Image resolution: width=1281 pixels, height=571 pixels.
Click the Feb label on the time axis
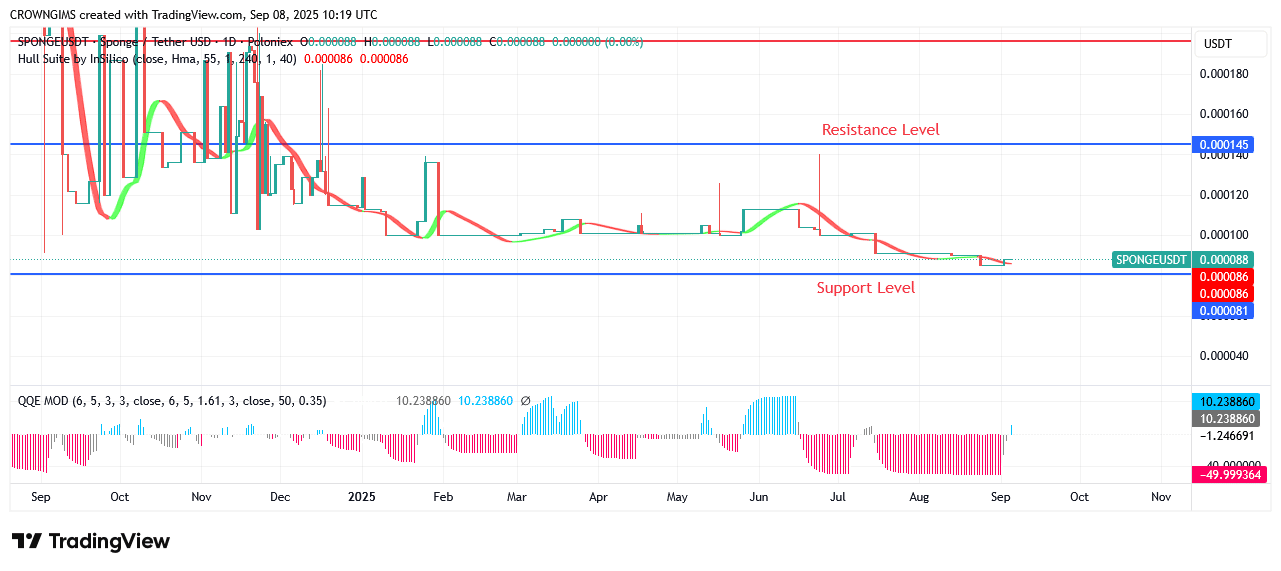442,496
